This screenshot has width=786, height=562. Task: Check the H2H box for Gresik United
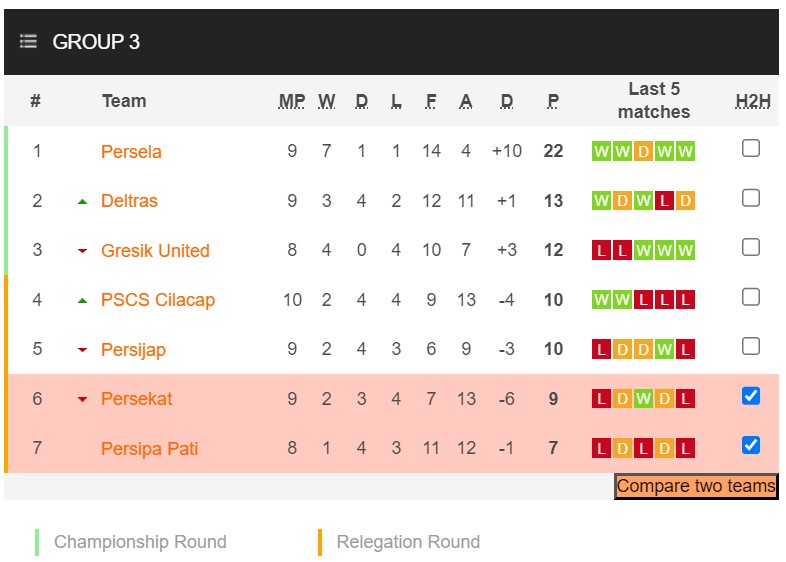tap(751, 248)
